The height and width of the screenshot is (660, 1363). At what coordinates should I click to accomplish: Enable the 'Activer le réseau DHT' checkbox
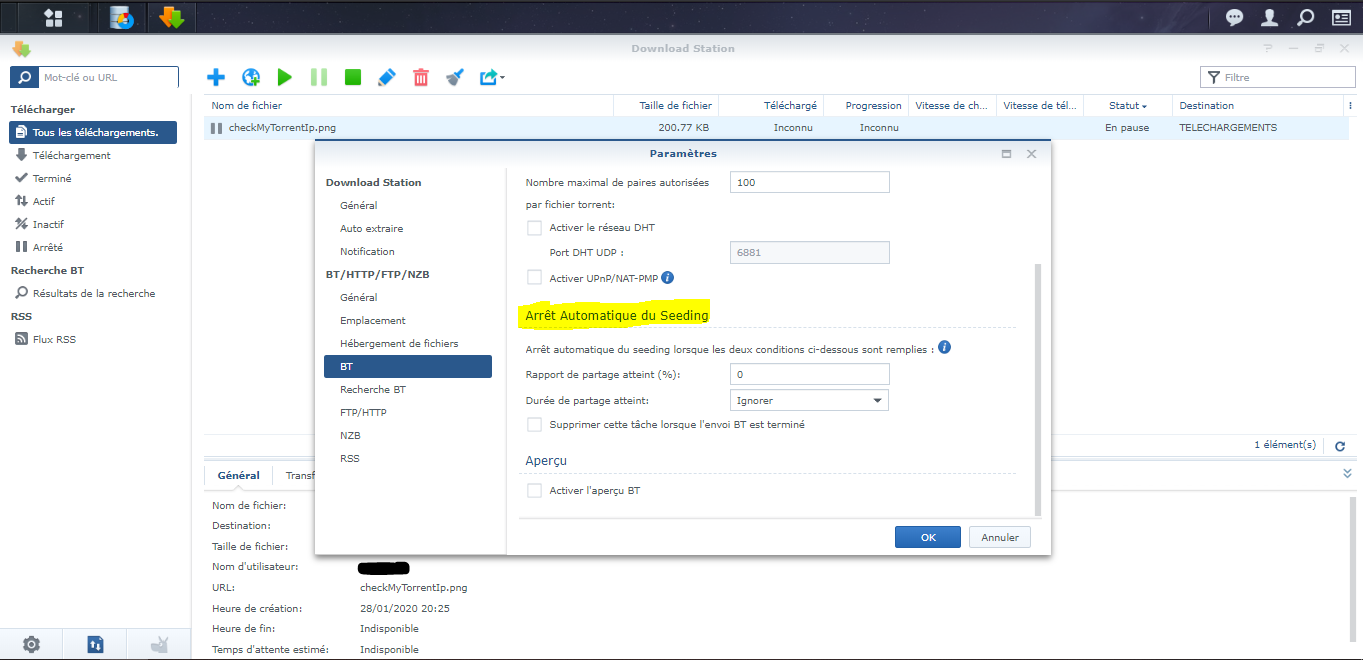534,228
